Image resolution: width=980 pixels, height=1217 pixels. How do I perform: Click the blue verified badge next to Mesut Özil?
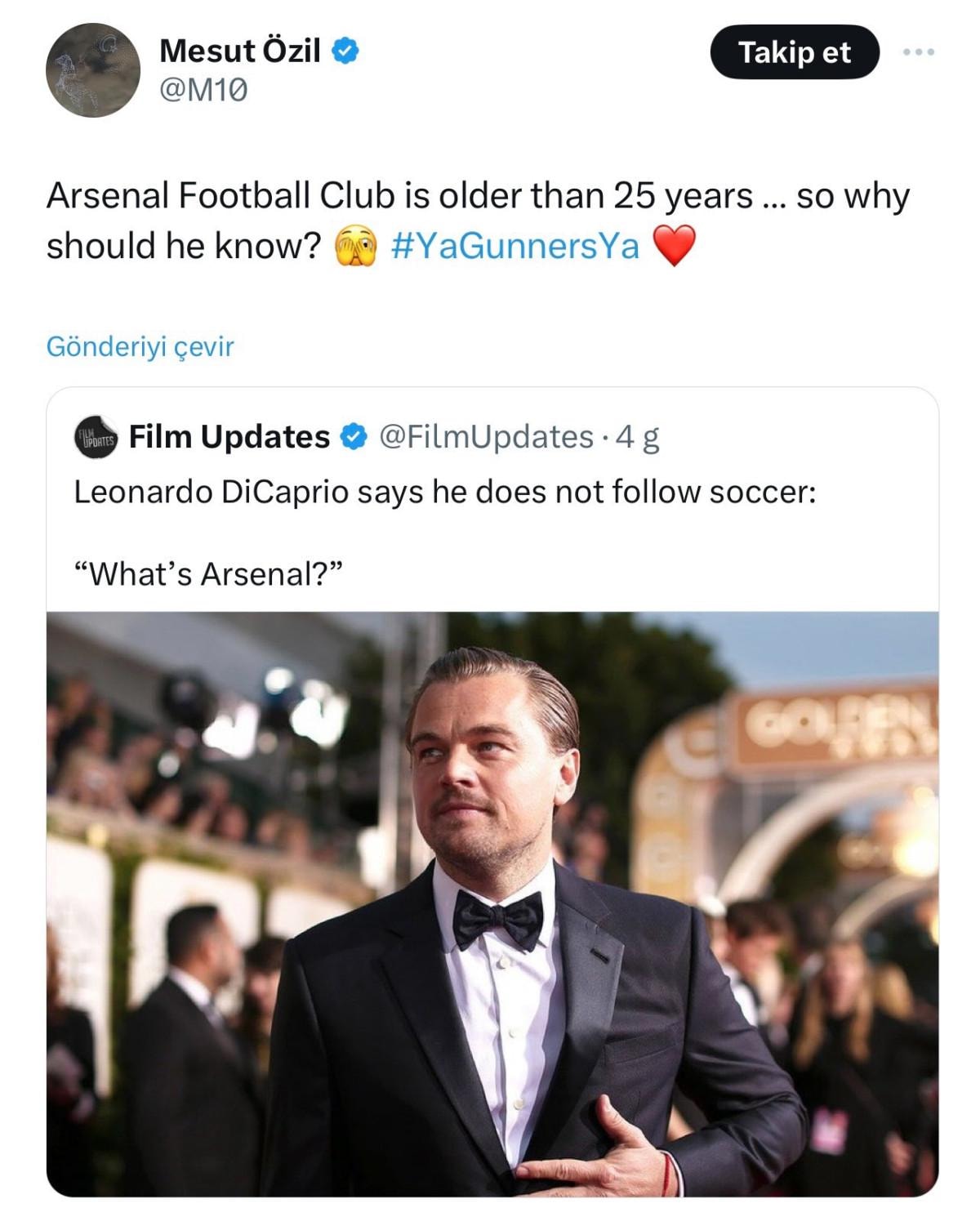pyautogui.click(x=345, y=51)
